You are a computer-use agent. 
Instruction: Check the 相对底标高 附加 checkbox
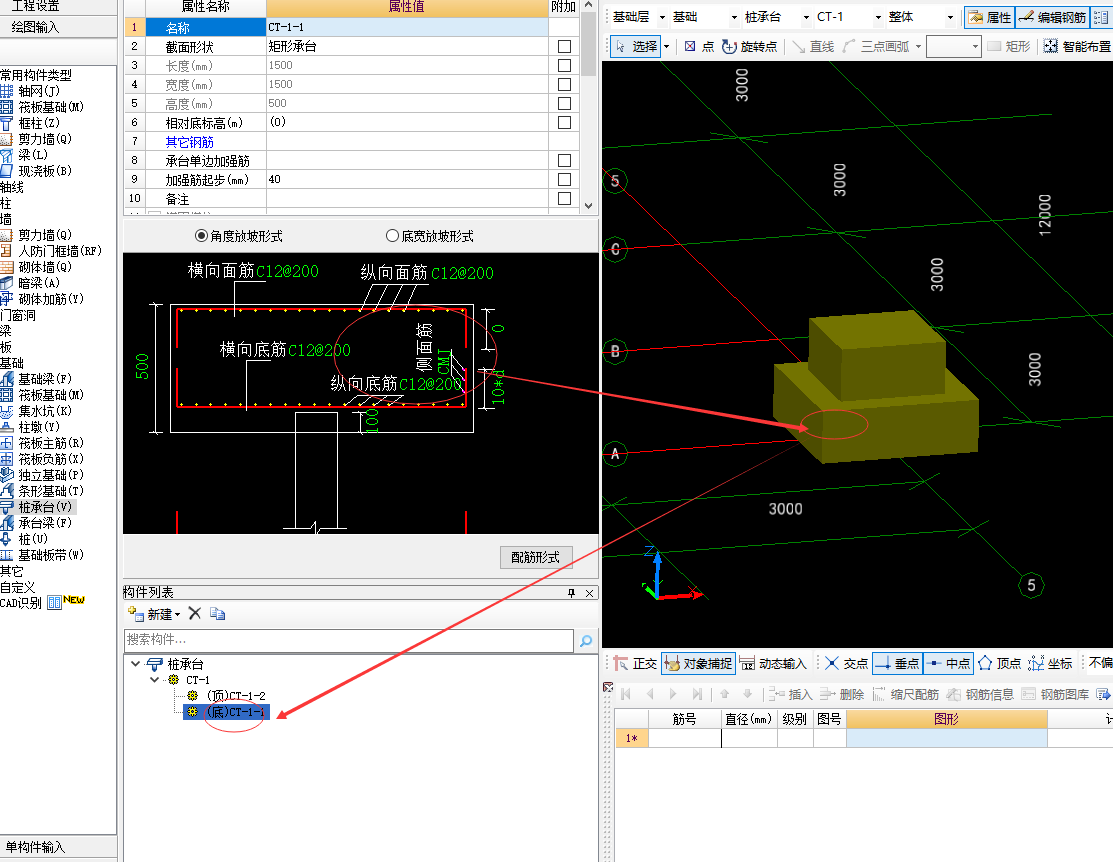click(564, 122)
